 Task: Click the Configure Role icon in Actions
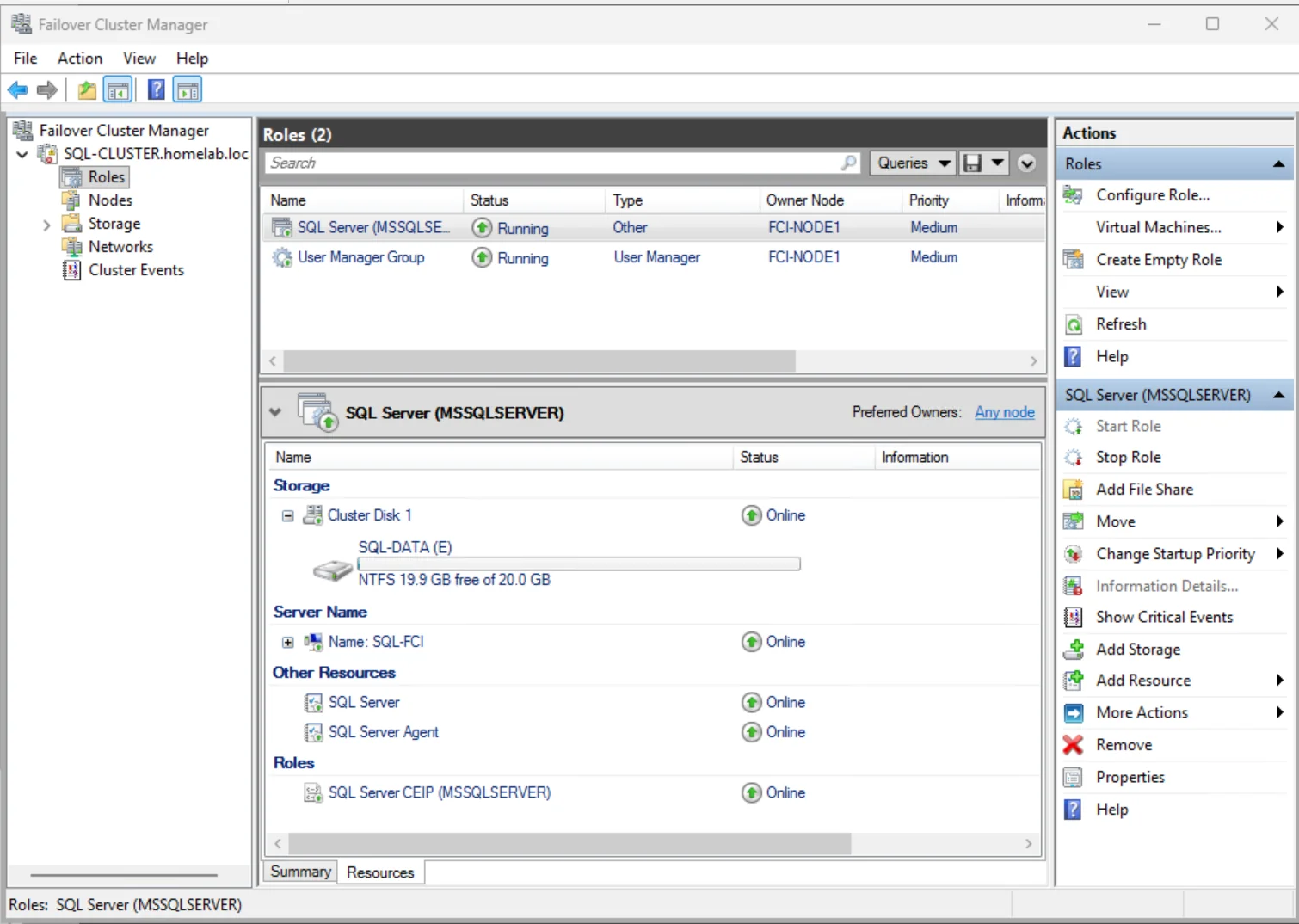(1073, 195)
